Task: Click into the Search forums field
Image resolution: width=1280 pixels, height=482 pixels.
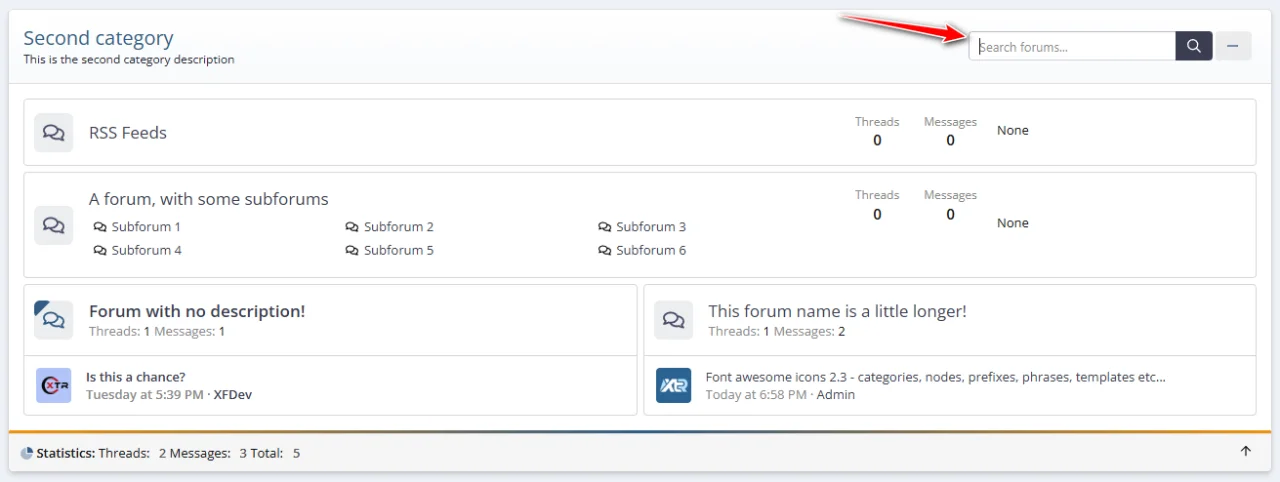Action: coord(1072,46)
